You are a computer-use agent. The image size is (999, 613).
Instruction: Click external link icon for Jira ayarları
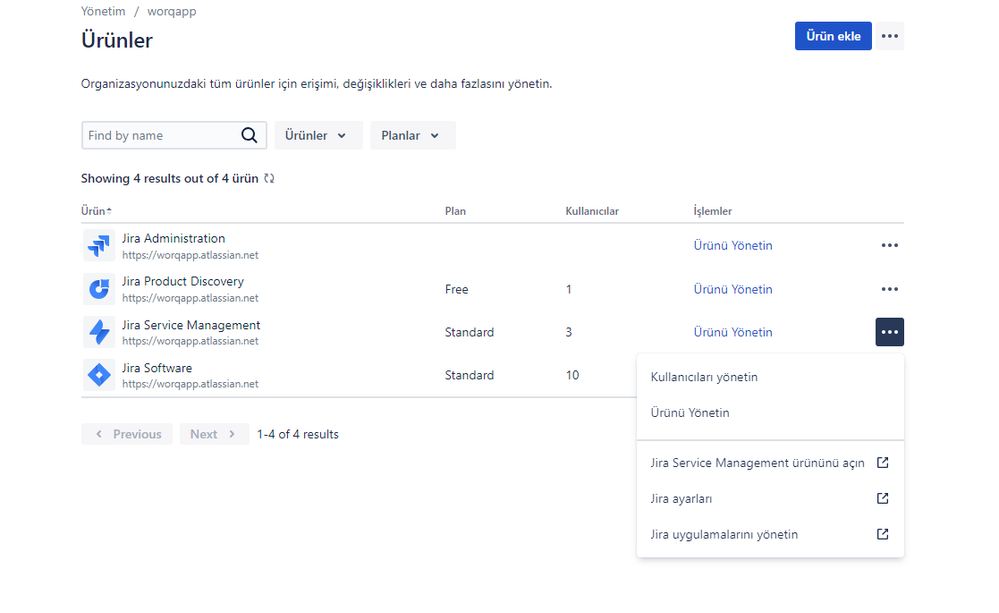coord(882,498)
